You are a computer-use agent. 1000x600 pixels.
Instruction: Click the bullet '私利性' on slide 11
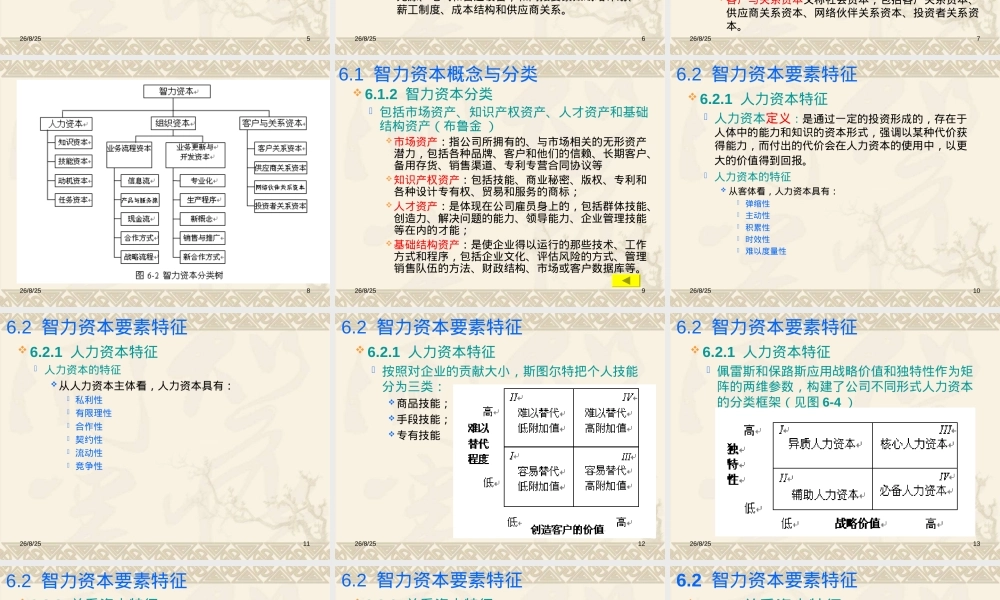click(x=89, y=400)
